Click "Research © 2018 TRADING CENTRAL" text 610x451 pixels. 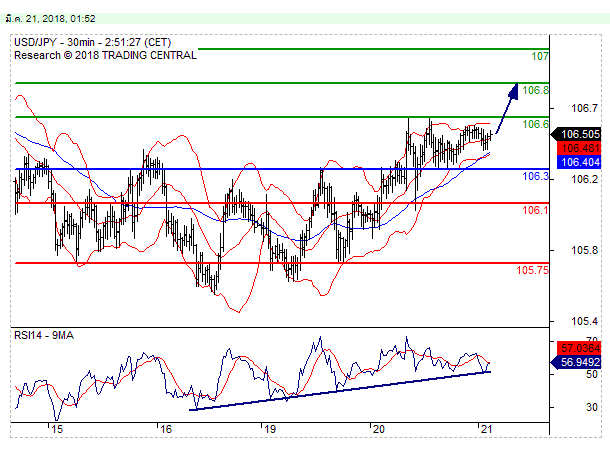(x=105, y=55)
